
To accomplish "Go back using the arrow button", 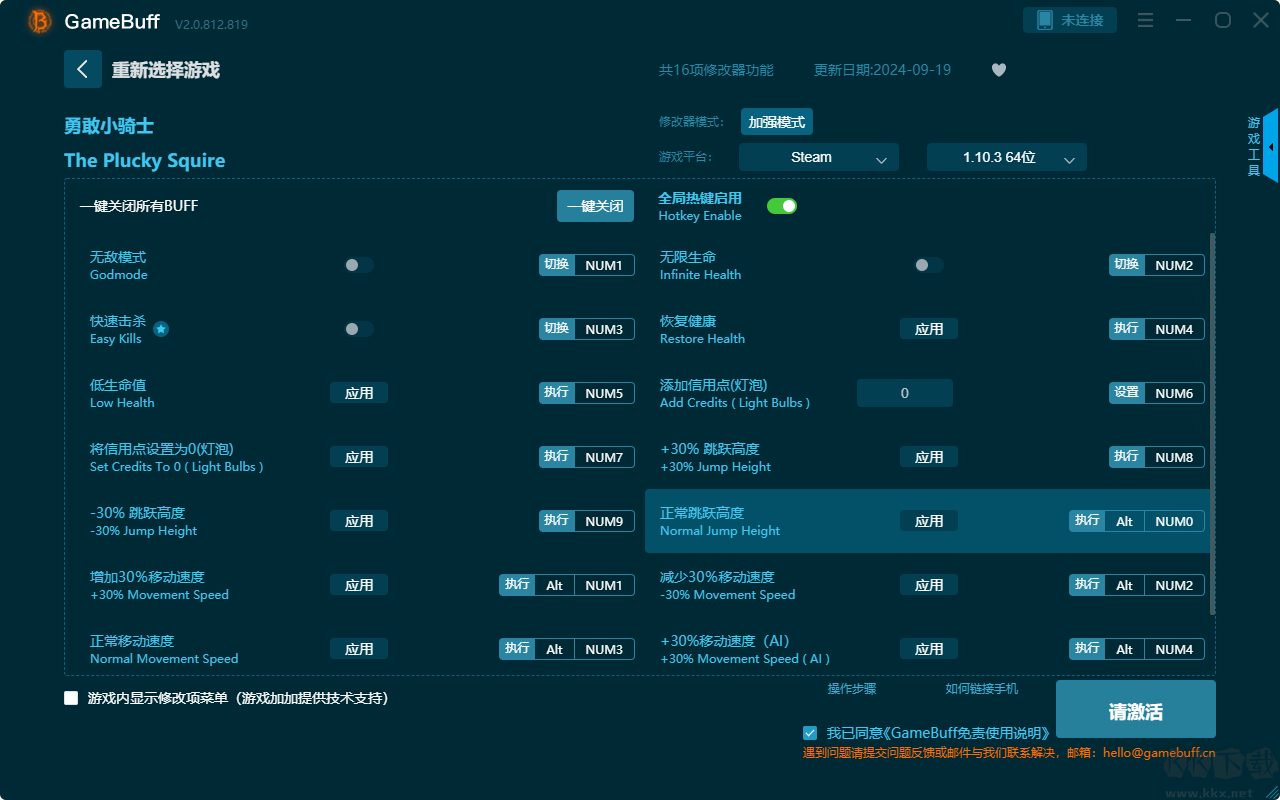I will pyautogui.click(x=83, y=69).
